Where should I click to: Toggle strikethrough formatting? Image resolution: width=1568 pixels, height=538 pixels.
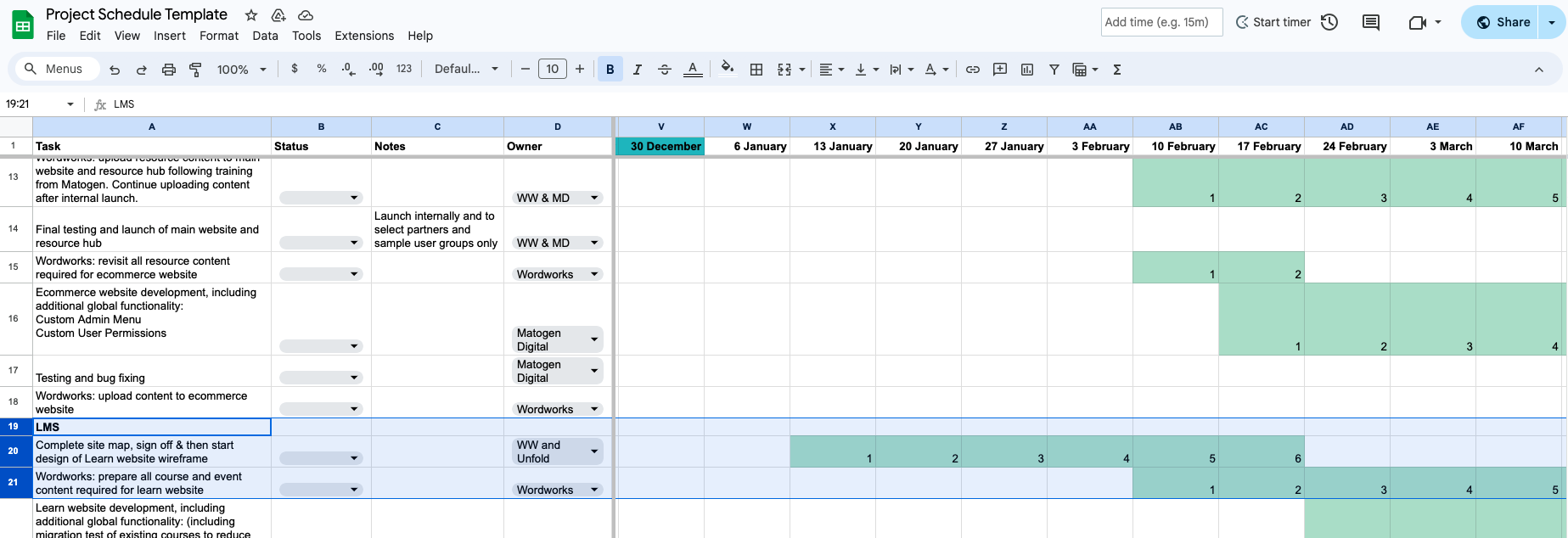tap(665, 70)
